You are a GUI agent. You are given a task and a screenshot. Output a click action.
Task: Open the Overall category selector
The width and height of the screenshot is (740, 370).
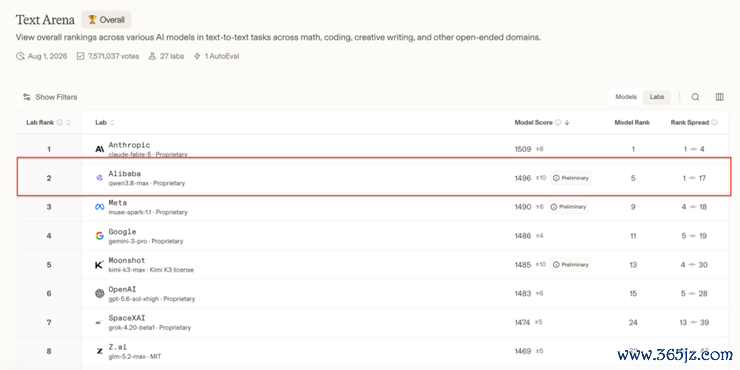pyautogui.click(x=106, y=20)
